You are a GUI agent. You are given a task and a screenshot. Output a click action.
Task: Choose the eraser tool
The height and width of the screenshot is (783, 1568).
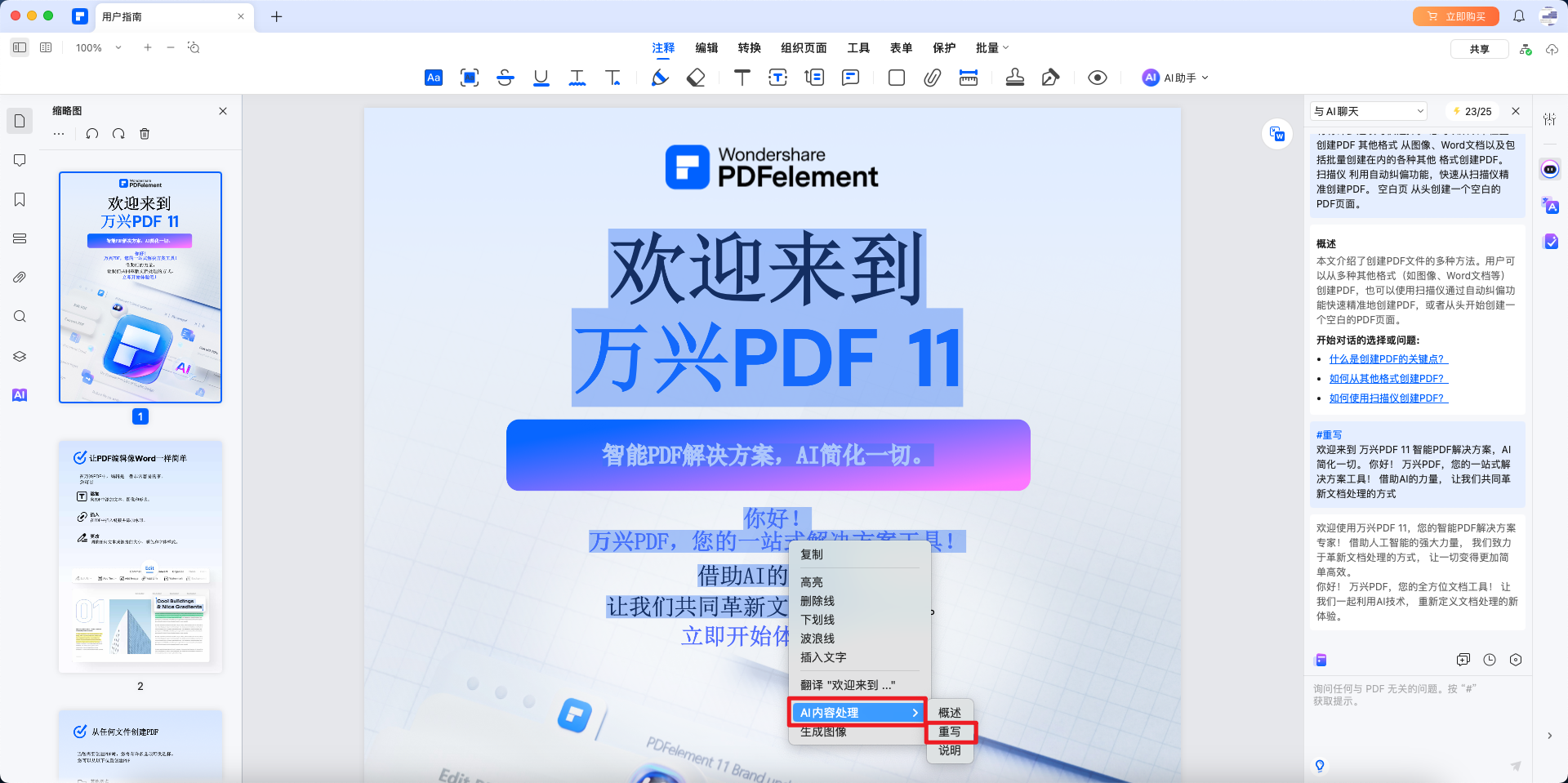(x=696, y=78)
